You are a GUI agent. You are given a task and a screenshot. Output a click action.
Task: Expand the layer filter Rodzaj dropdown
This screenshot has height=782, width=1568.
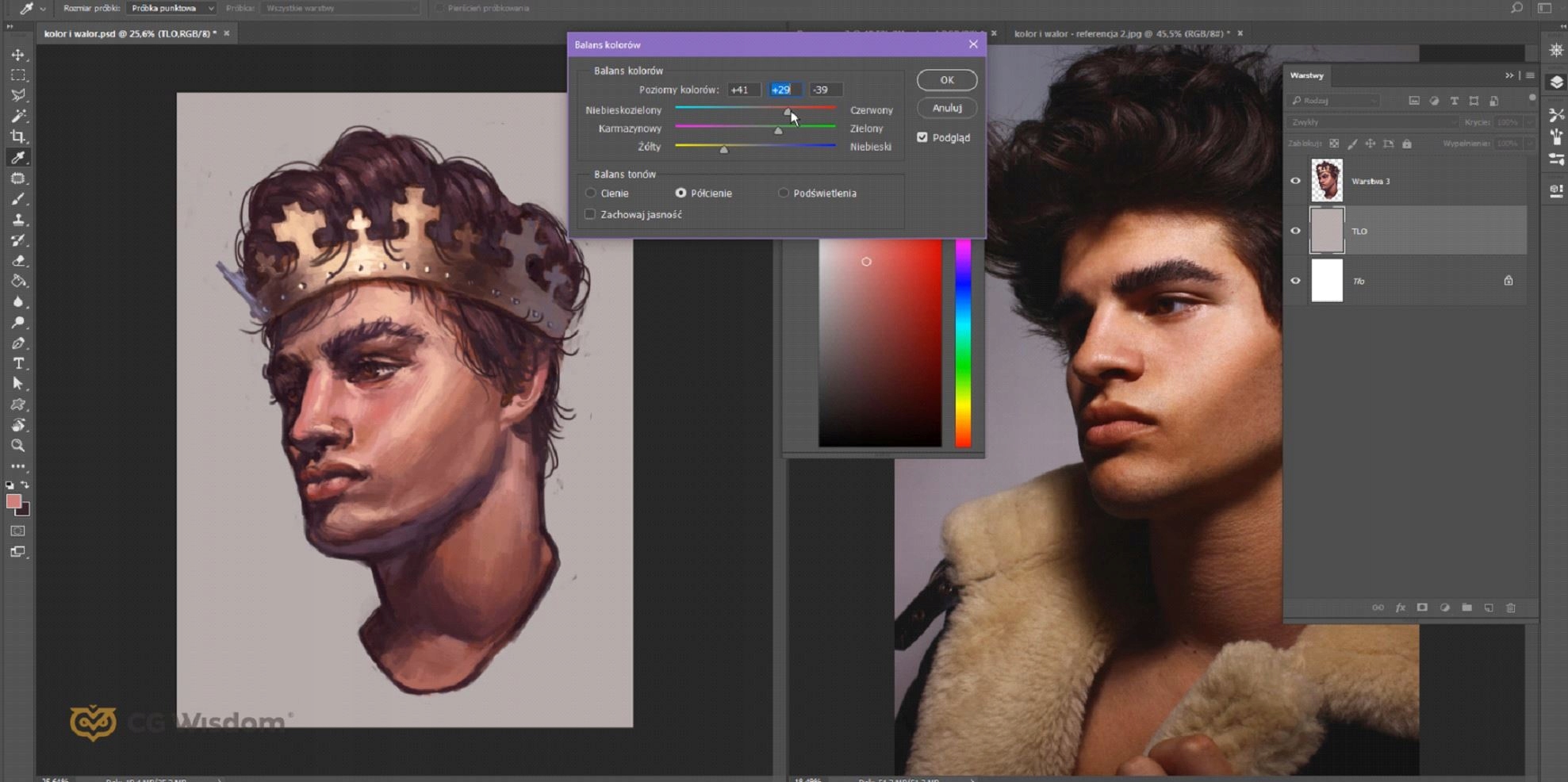click(1336, 101)
